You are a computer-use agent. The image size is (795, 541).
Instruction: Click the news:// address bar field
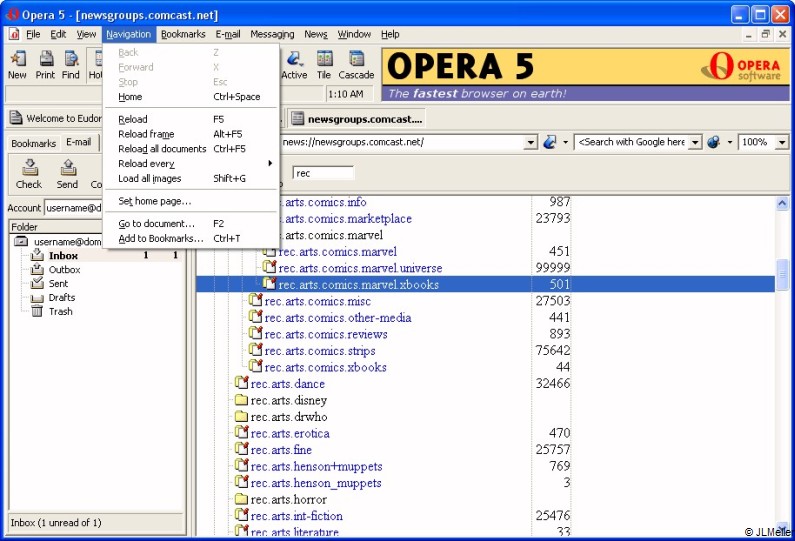pyautogui.click(x=403, y=142)
